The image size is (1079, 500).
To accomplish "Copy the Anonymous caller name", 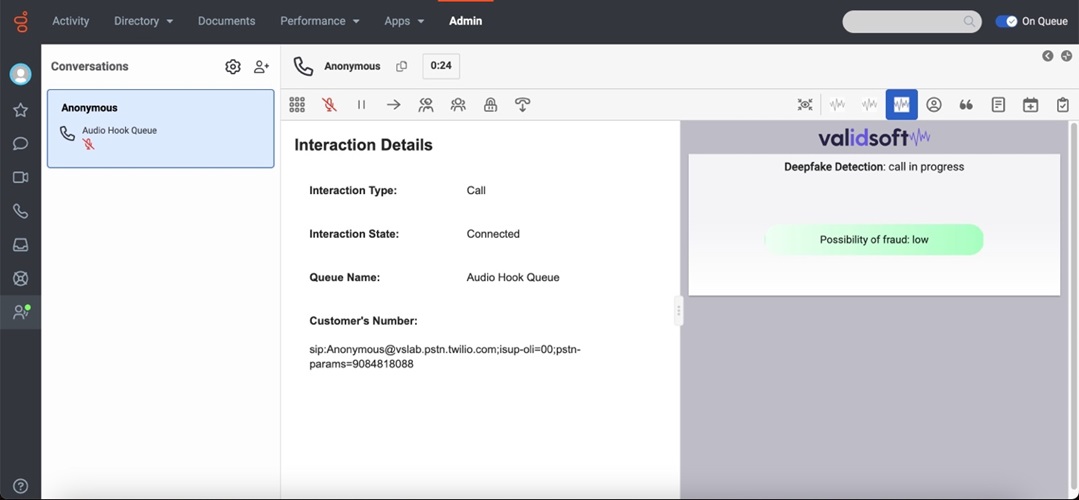I will point(402,66).
